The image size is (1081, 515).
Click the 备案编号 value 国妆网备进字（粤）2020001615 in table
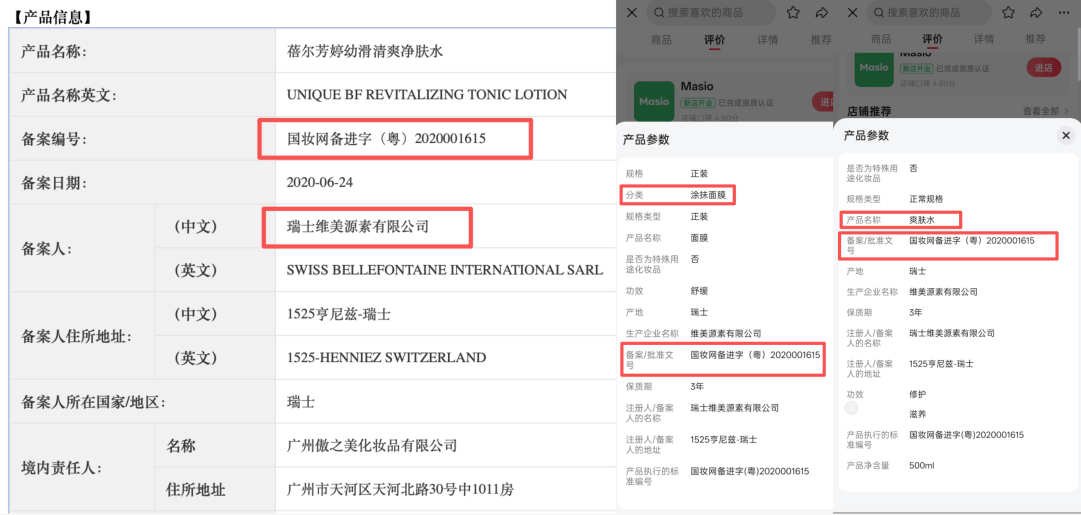tap(386, 139)
